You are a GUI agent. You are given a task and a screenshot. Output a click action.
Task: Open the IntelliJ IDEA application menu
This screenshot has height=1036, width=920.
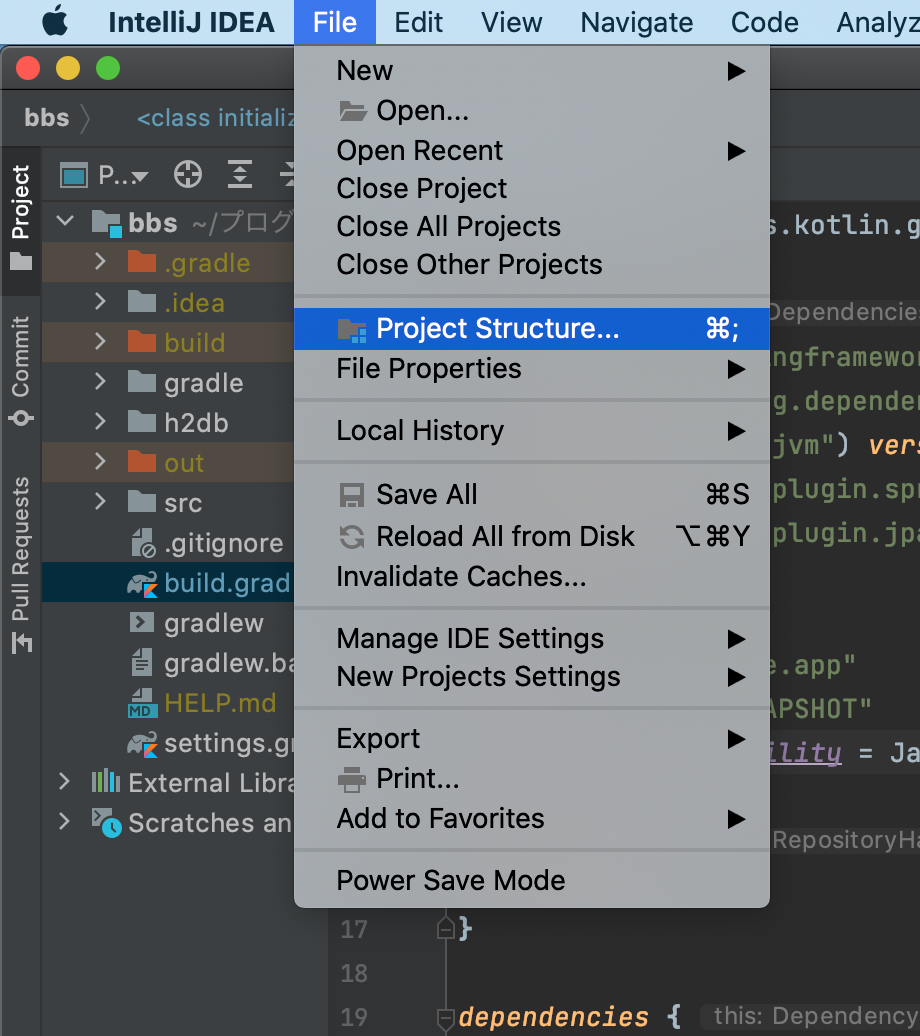191,22
